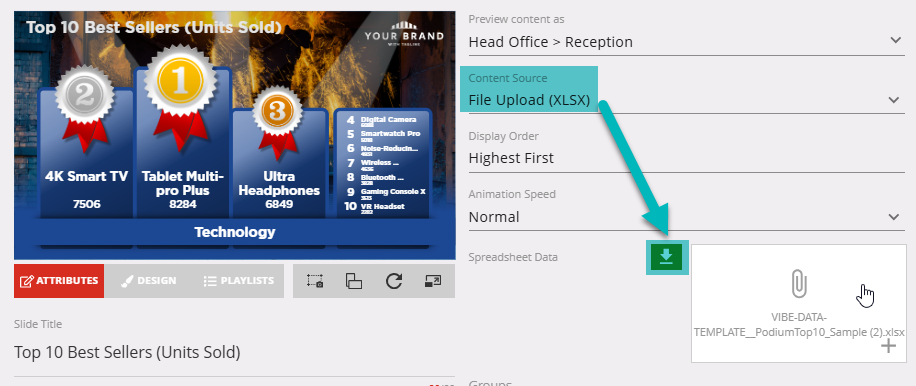Switch to the Attributes tab
This screenshot has width=916, height=386.
[59, 281]
